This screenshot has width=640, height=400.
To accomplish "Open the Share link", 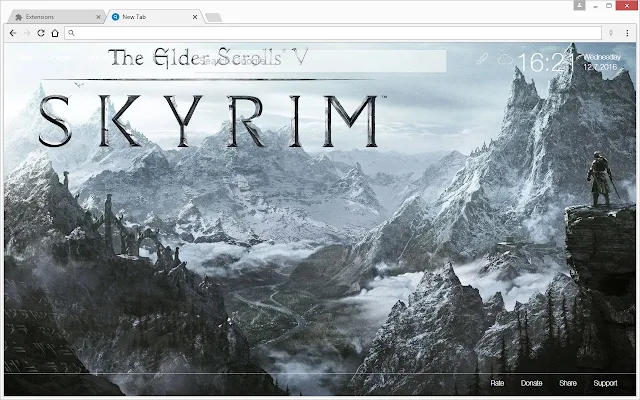I will pyautogui.click(x=568, y=383).
